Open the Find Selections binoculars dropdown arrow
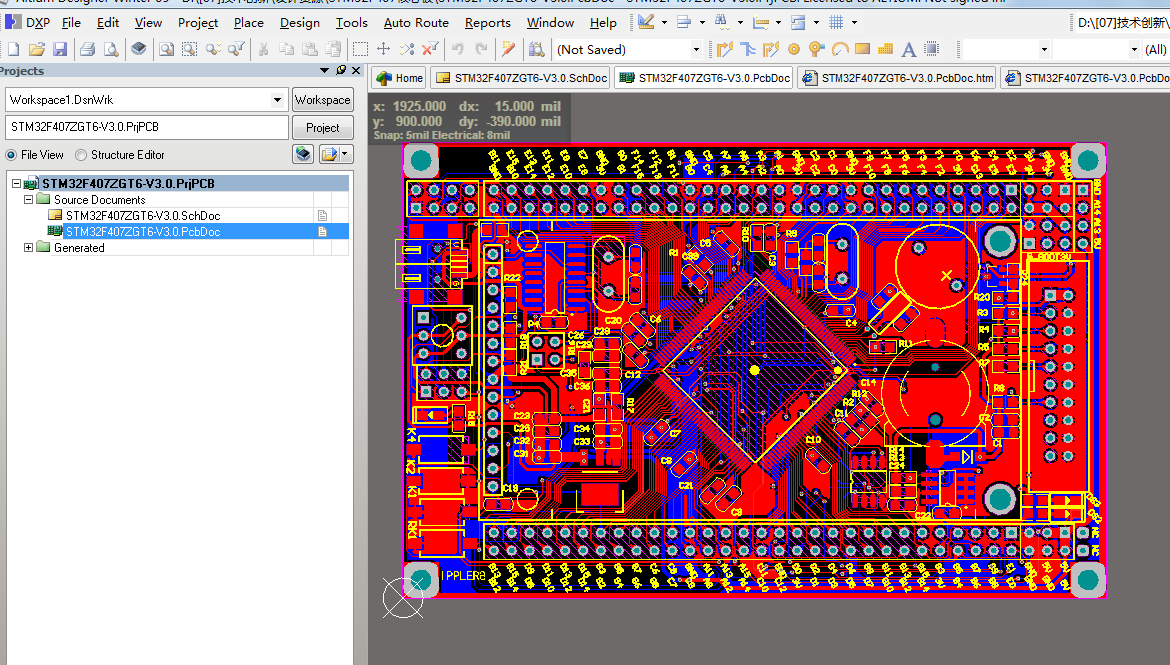Viewport: 1170px width, 665px height. pyautogui.click(x=740, y=22)
